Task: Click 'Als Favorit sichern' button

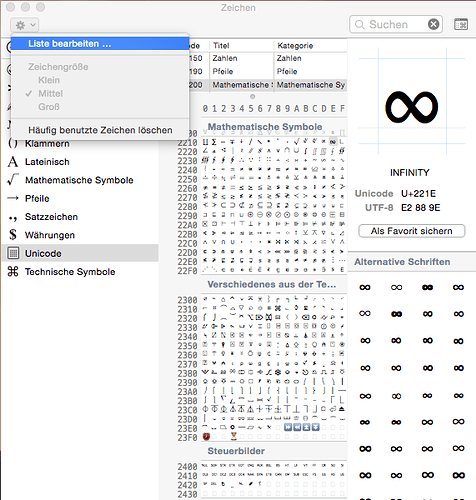Action: coord(412,231)
